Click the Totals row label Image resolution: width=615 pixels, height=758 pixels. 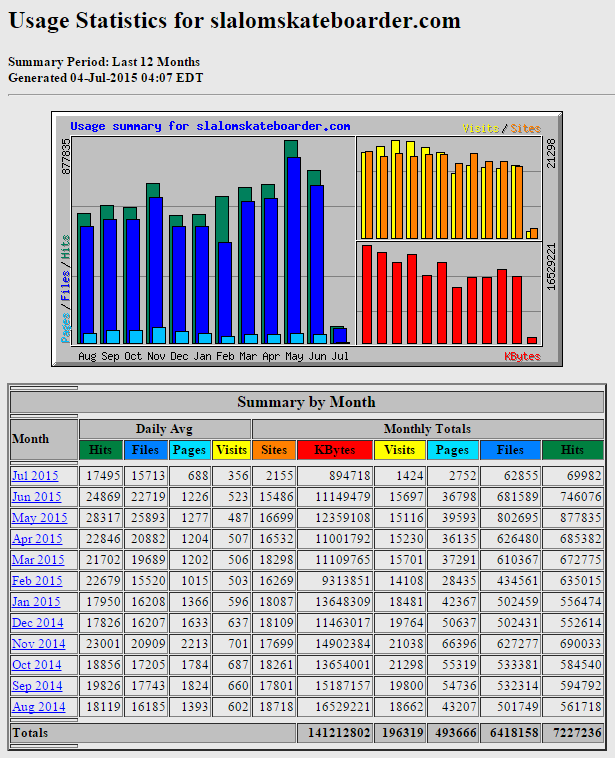(x=30, y=733)
